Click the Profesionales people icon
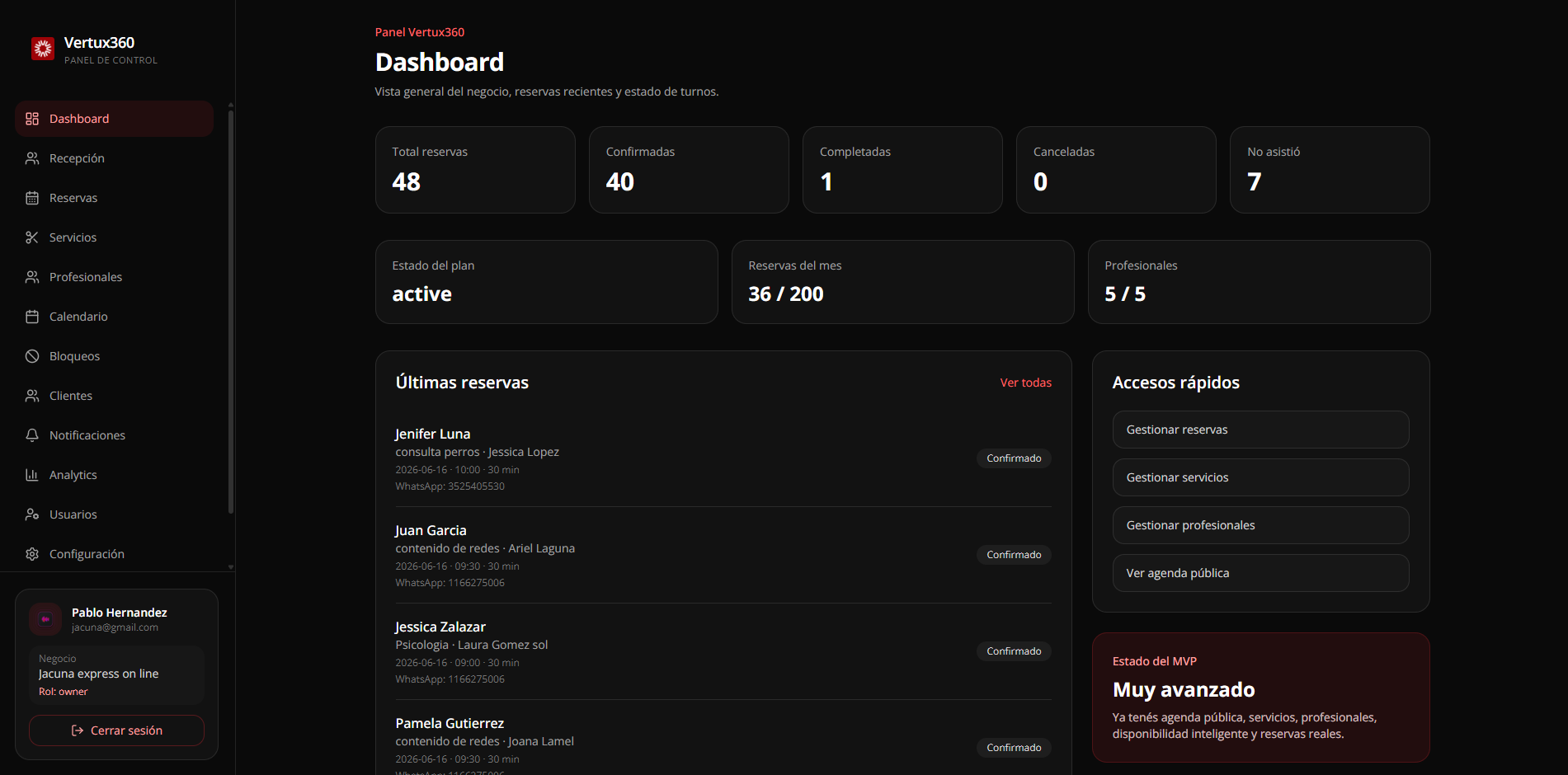 click(32, 277)
